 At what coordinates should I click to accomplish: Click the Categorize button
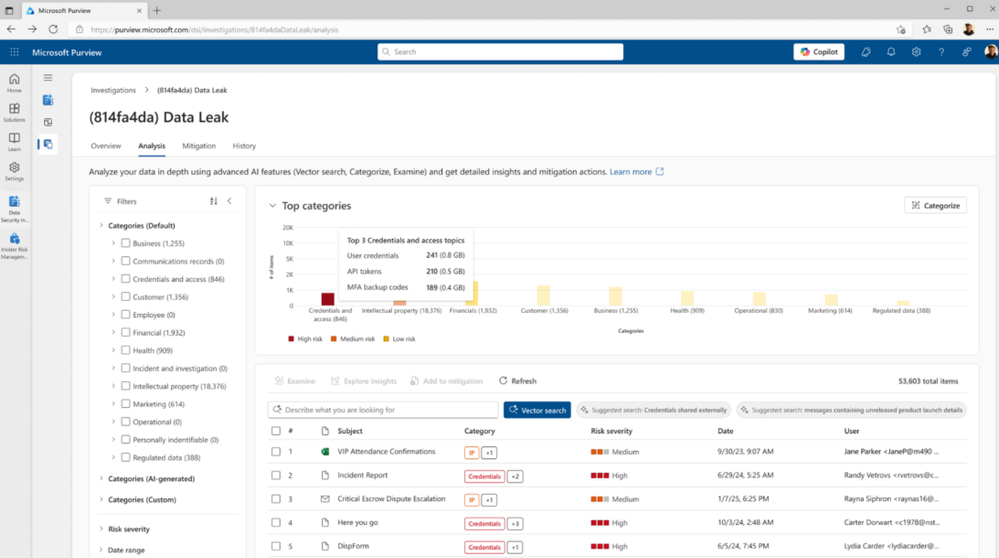935,205
